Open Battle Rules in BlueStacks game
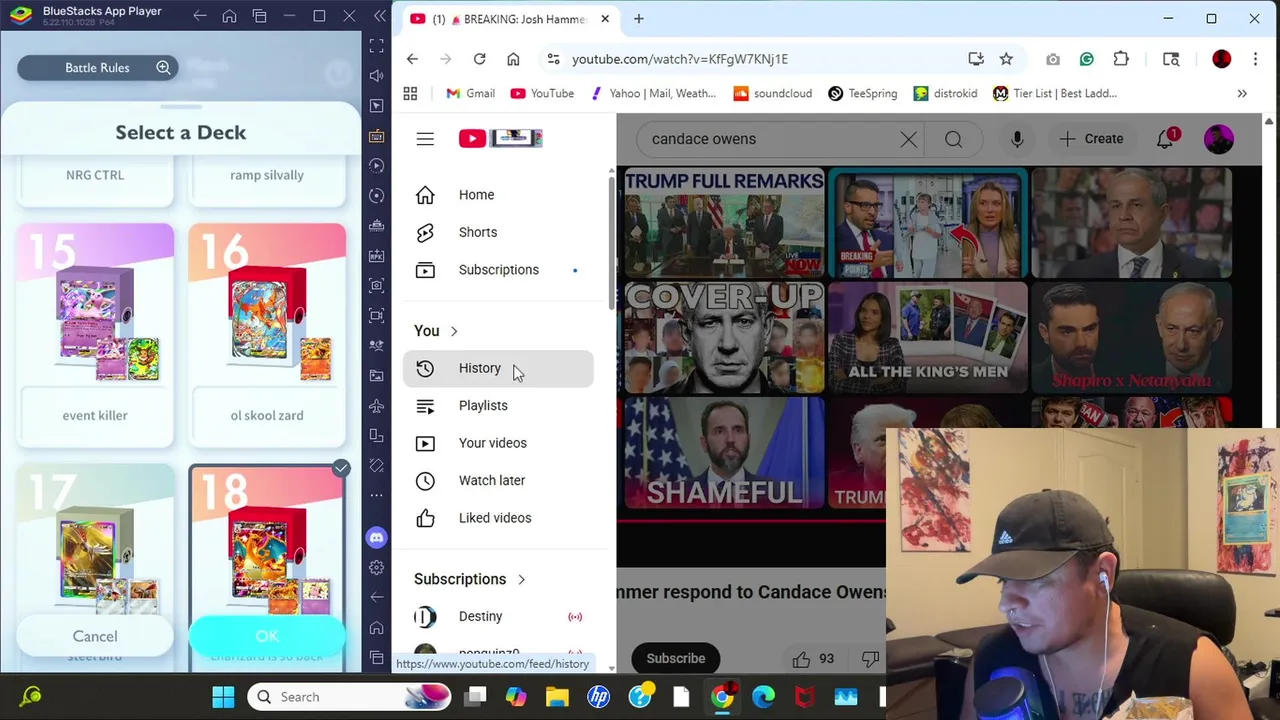Image resolution: width=1280 pixels, height=720 pixels. click(x=98, y=67)
